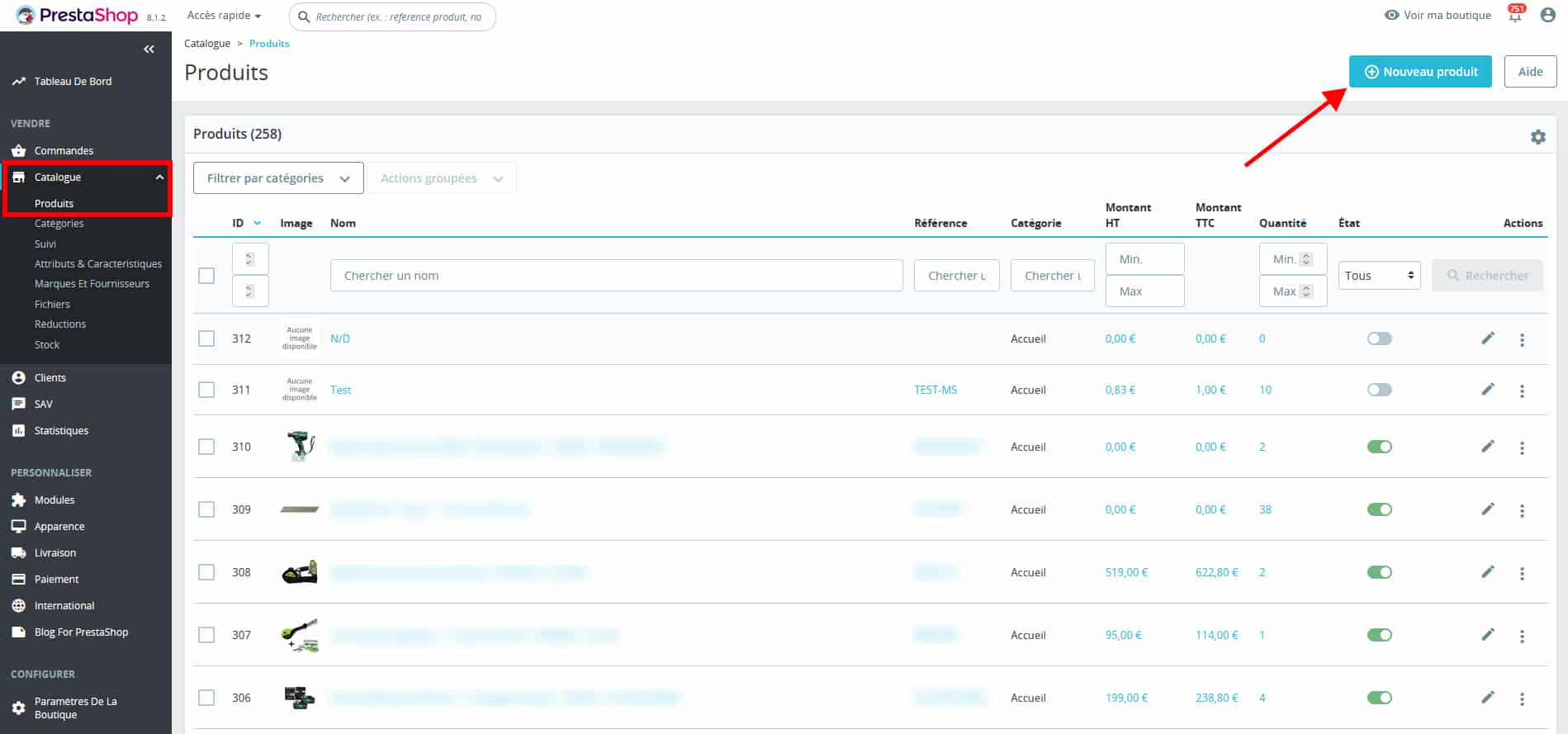Open more actions menu for product 310
Viewport: 1568px width, 734px height.
(x=1522, y=448)
